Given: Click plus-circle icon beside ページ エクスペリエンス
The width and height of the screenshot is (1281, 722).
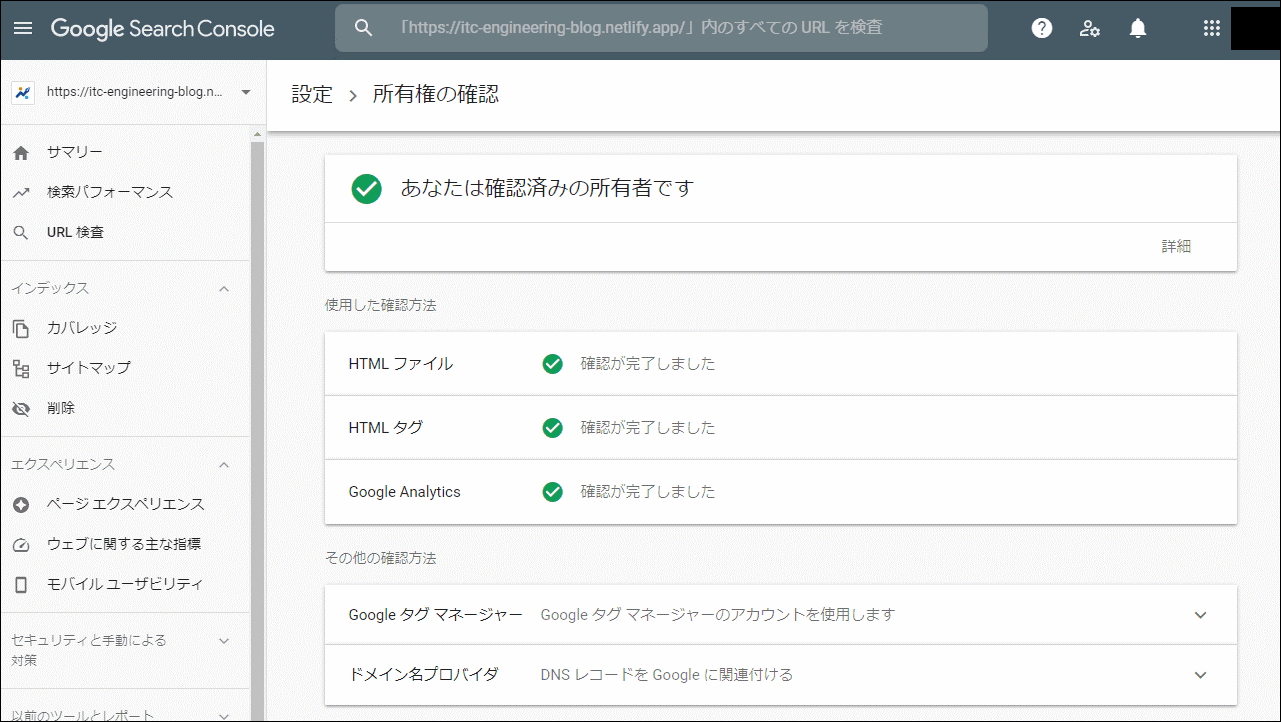Looking at the screenshot, I should tap(21, 505).
